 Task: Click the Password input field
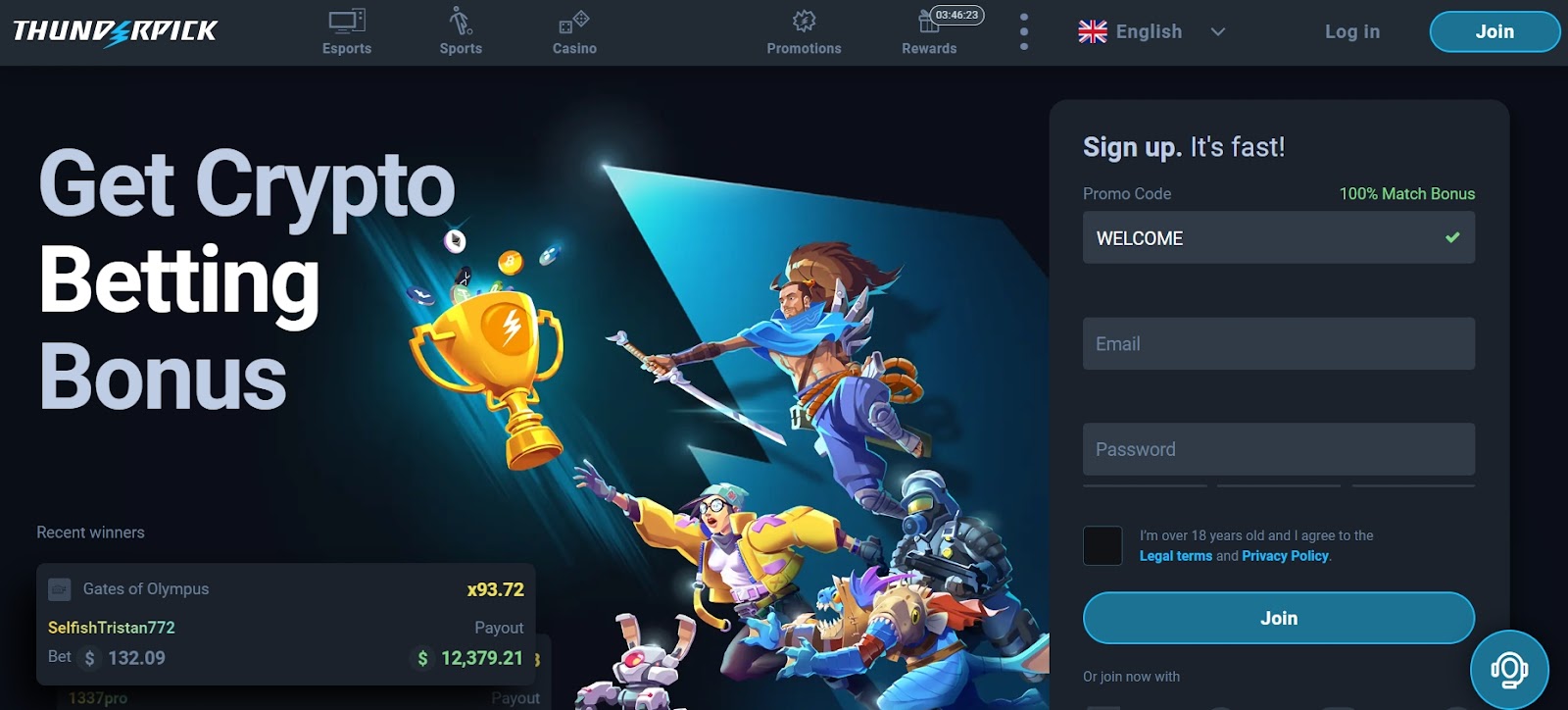(1279, 449)
